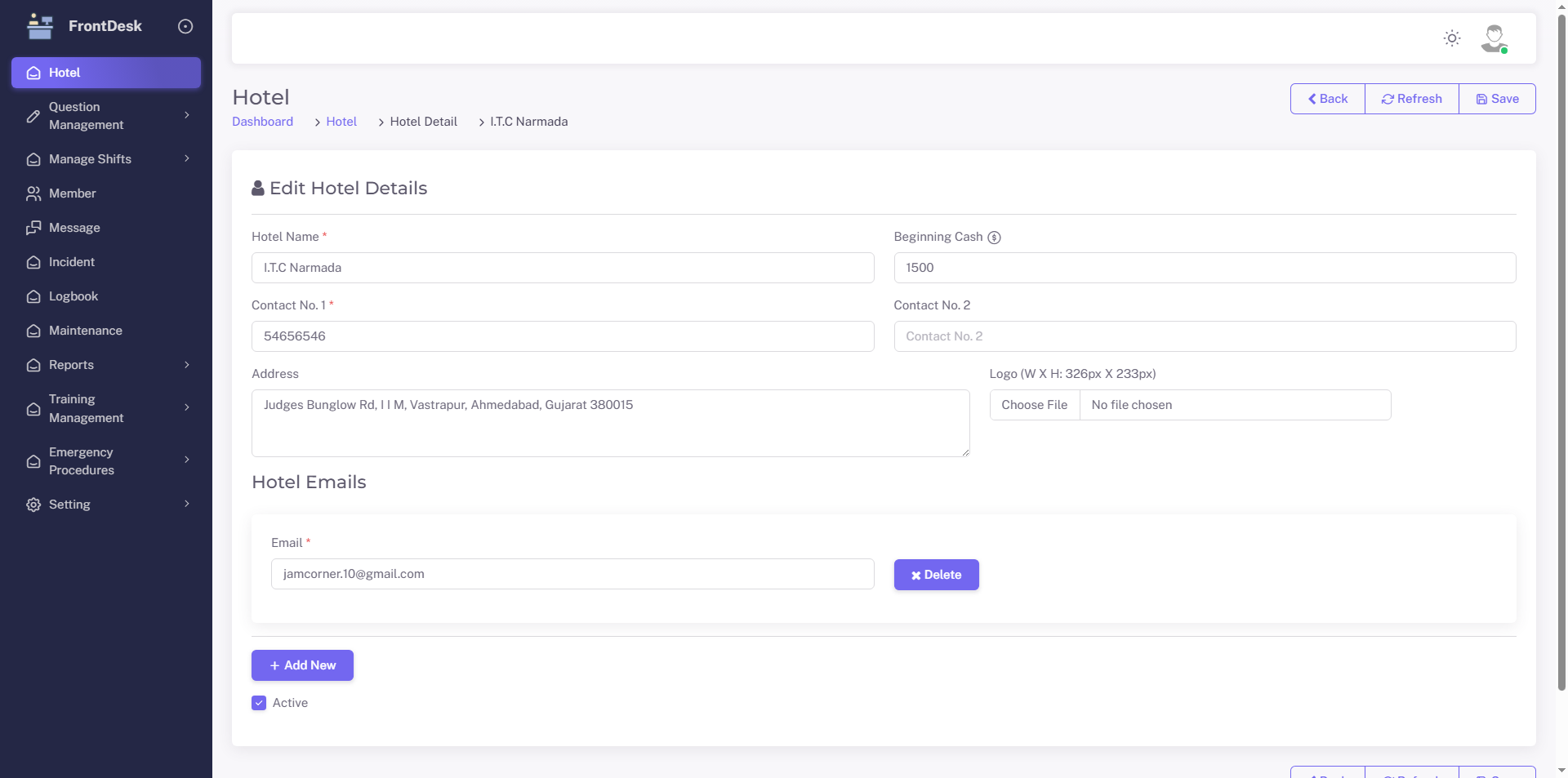Toggle the sidebar pin circle icon

[x=185, y=26]
